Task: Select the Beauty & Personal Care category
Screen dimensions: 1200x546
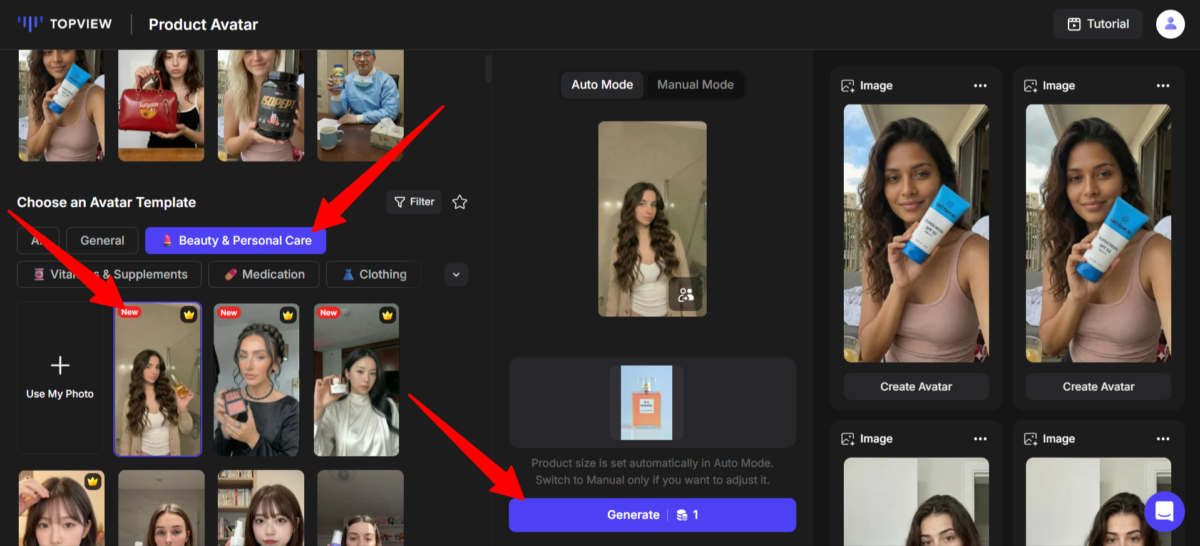Action: [235, 240]
